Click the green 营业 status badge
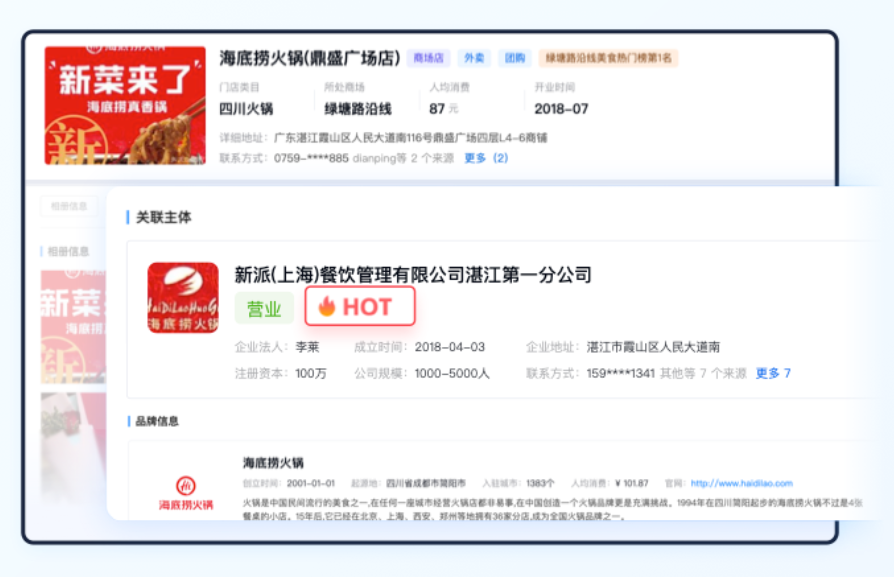 pyautogui.click(x=264, y=309)
